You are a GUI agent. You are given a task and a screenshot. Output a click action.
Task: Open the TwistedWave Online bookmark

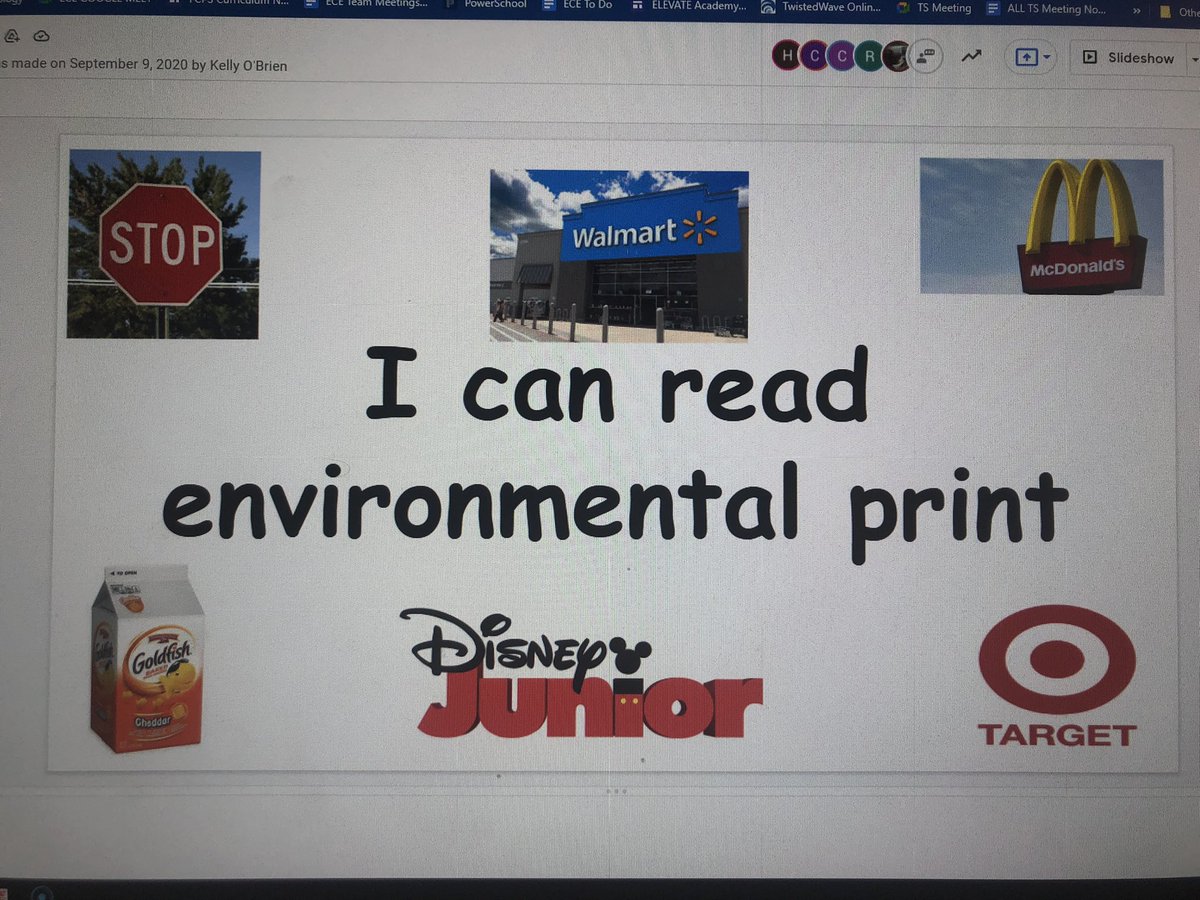tap(821, 6)
